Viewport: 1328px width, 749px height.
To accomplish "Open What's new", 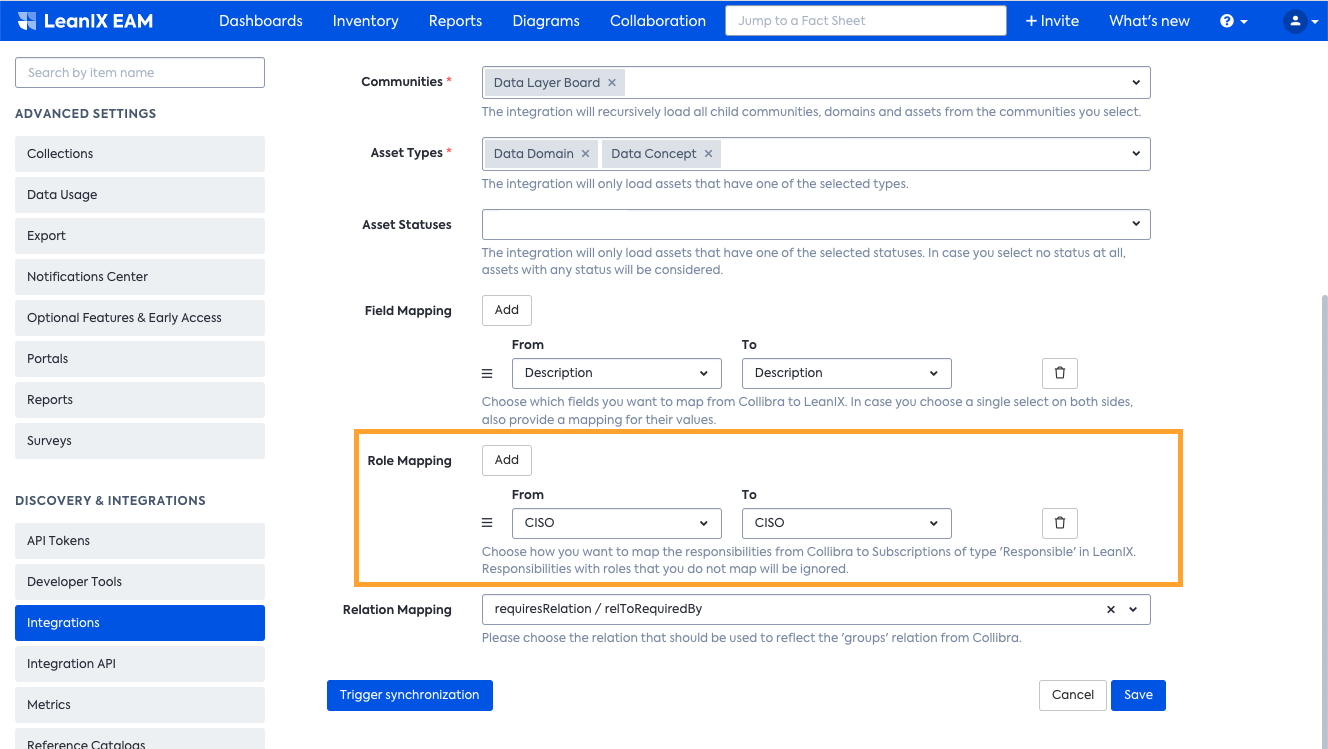I will point(1149,21).
